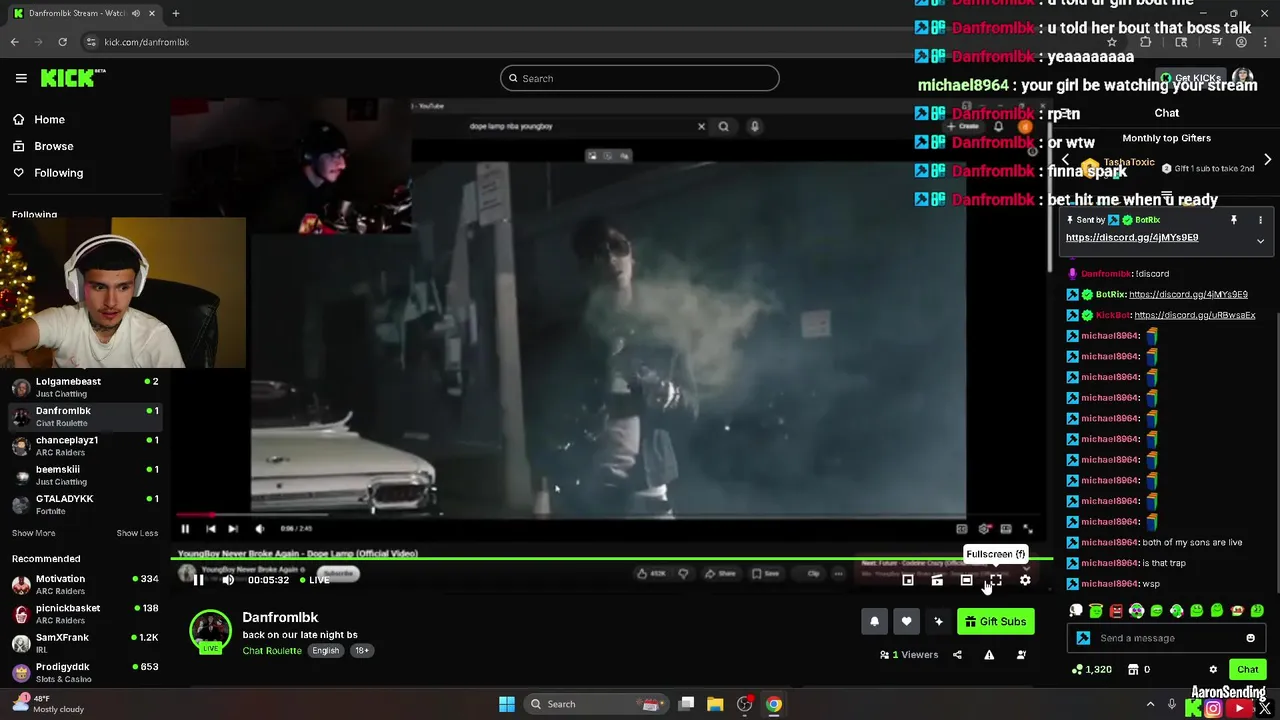Open Danfromlbk channel avatar

(x=210, y=630)
